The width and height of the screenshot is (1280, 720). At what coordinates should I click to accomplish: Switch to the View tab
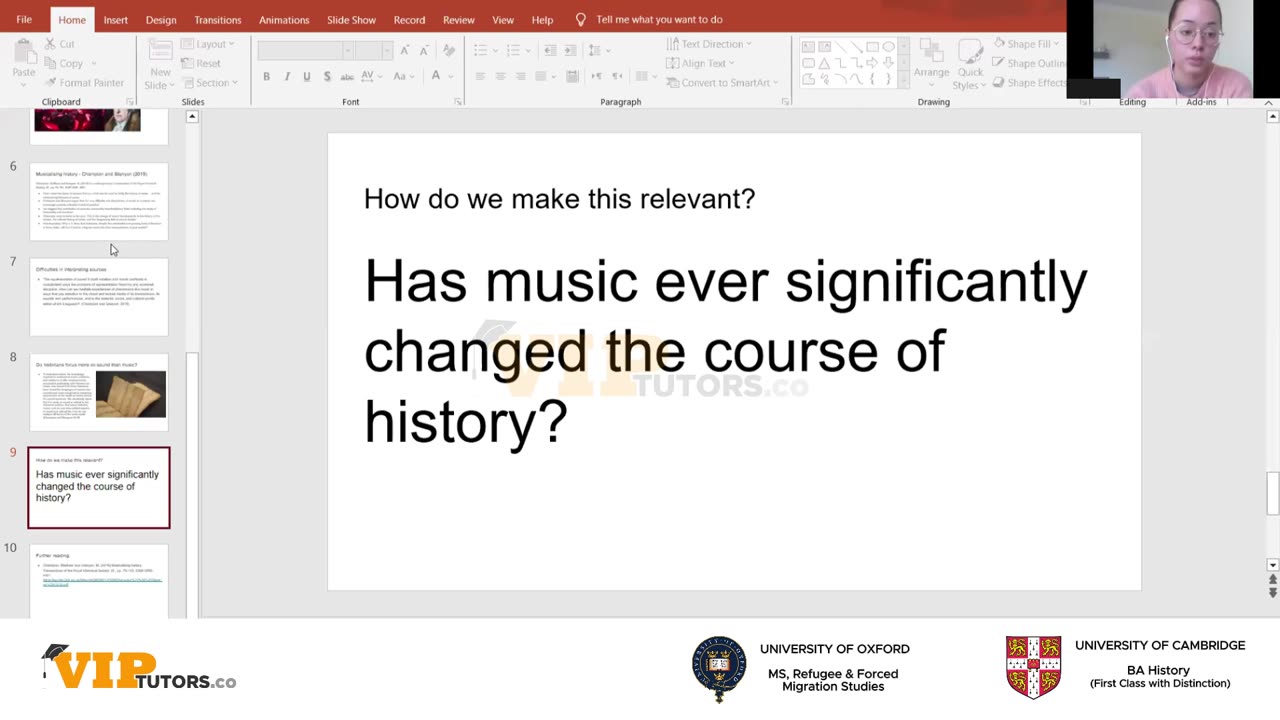pyautogui.click(x=503, y=19)
